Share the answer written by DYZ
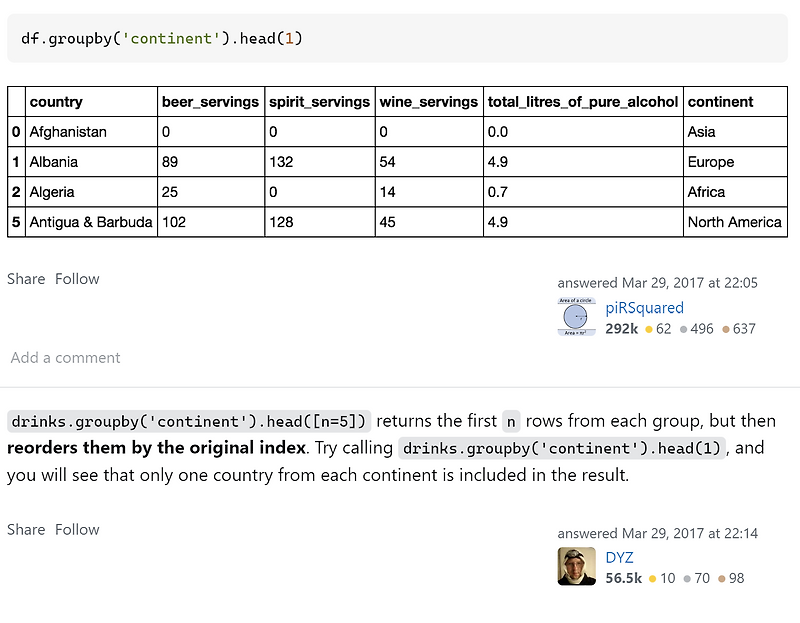800x623 pixels. click(x=26, y=529)
